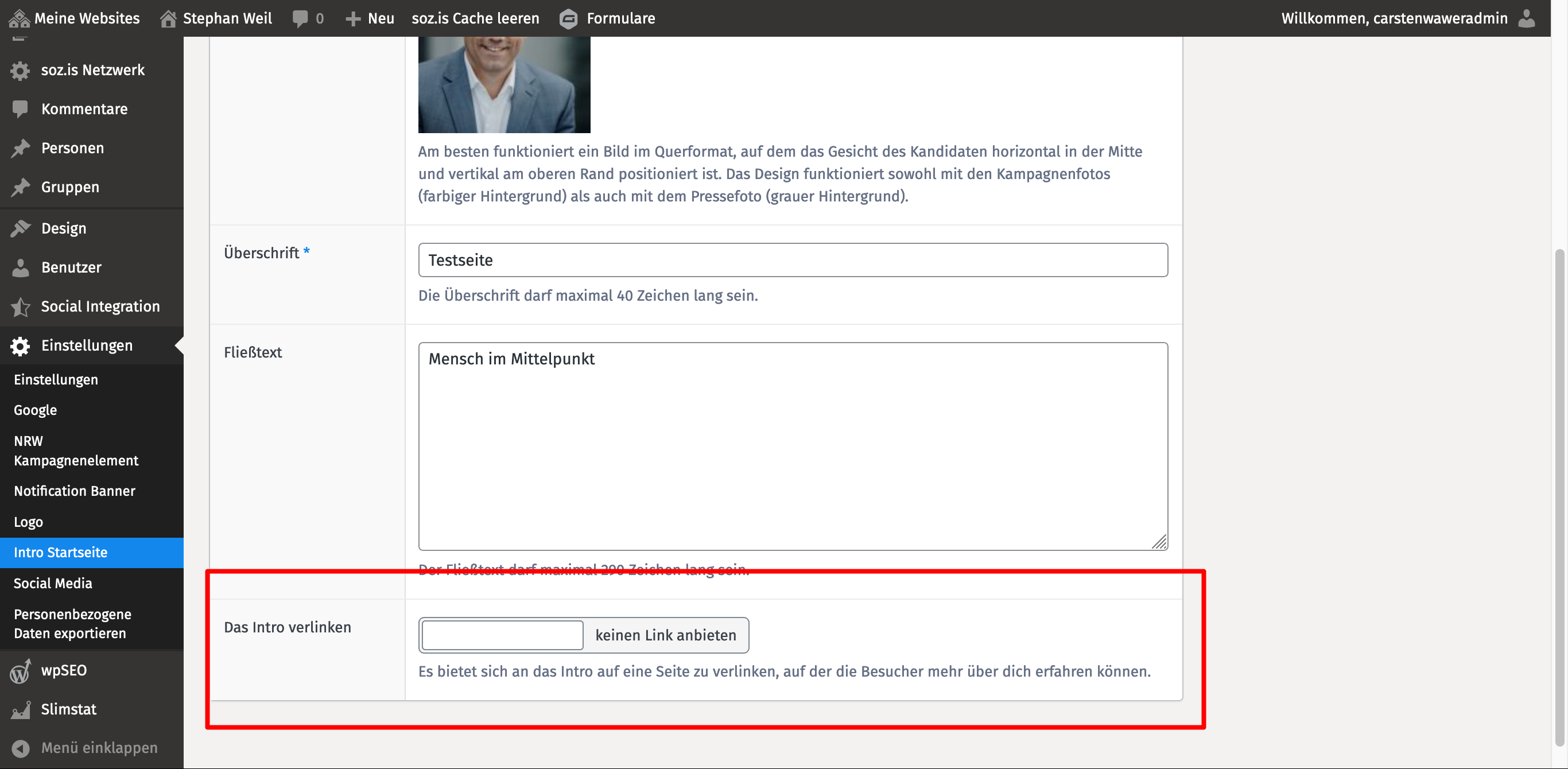Click the keinen Link anbieten button
Screen dimensions: 1568x769
click(665, 636)
